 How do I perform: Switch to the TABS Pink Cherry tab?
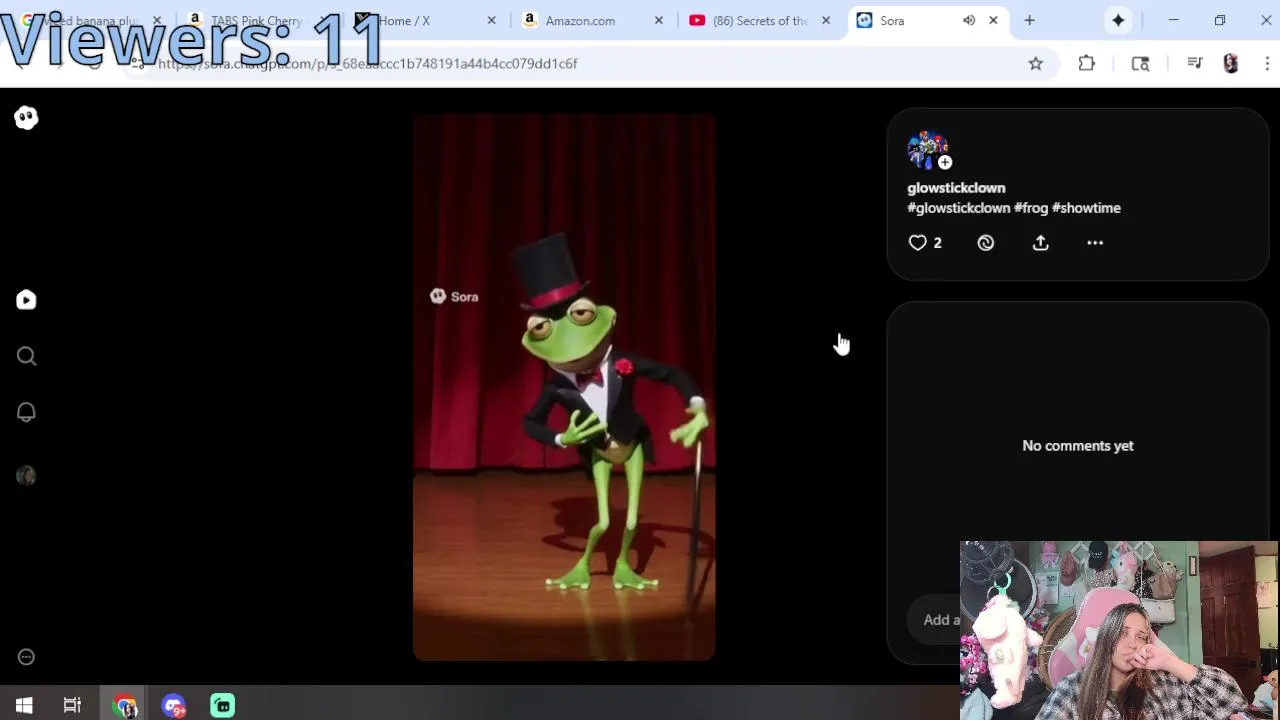pyautogui.click(x=256, y=20)
